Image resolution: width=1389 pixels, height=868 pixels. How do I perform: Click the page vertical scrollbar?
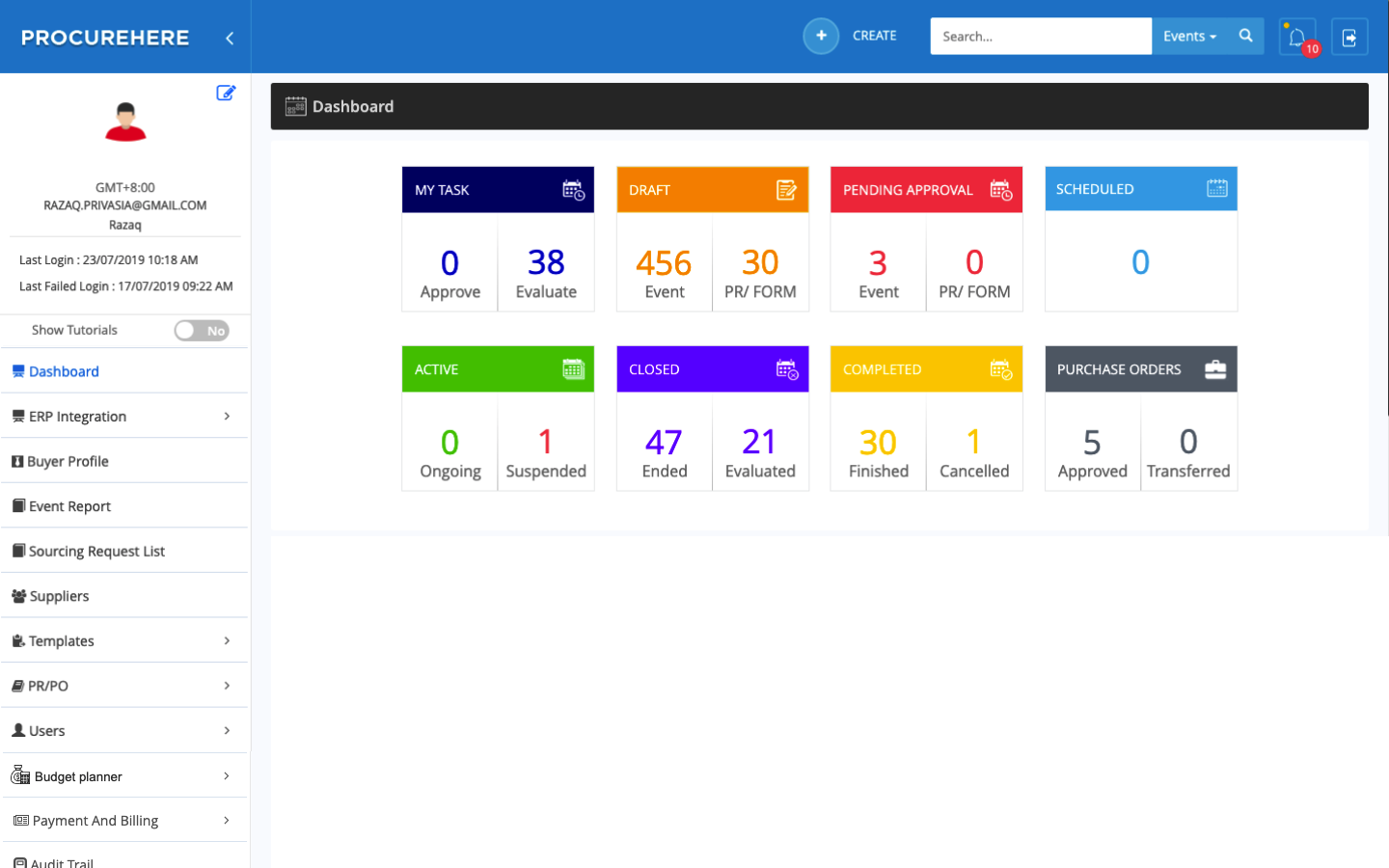click(1385, 244)
